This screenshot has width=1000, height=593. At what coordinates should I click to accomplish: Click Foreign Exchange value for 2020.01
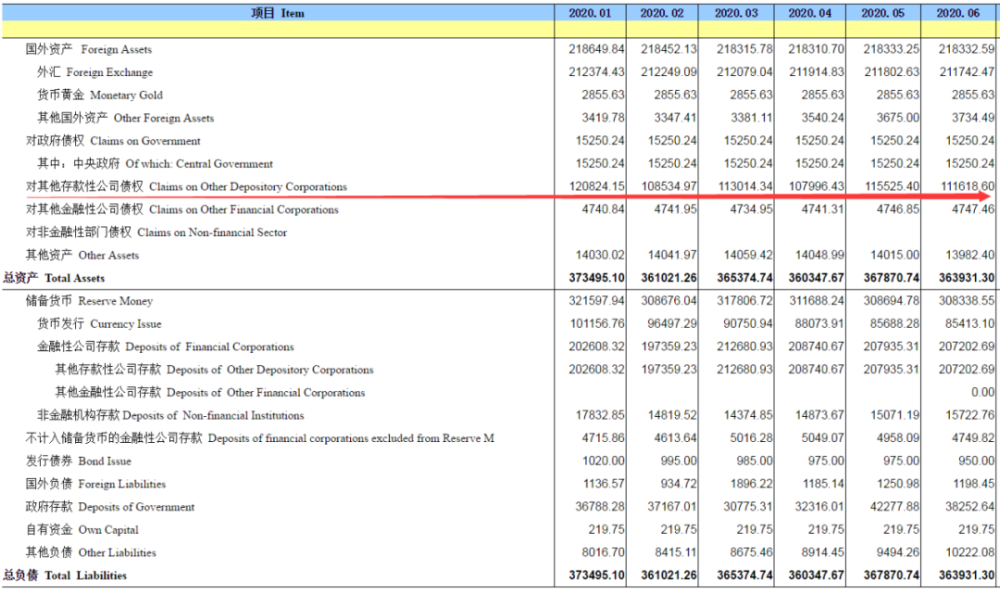(x=596, y=72)
